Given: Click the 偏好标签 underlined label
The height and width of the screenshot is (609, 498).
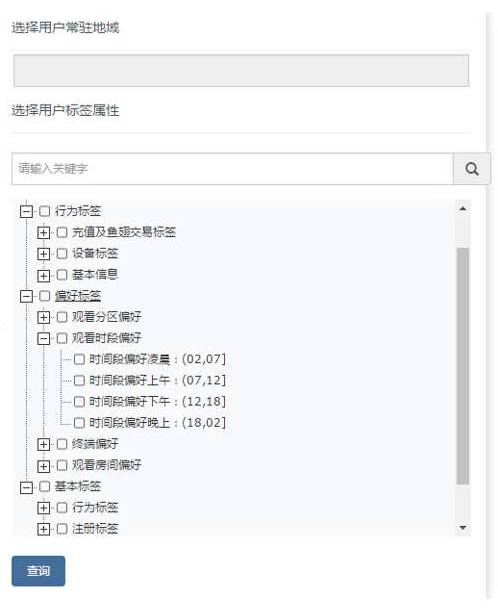Looking at the screenshot, I should 78,296.
